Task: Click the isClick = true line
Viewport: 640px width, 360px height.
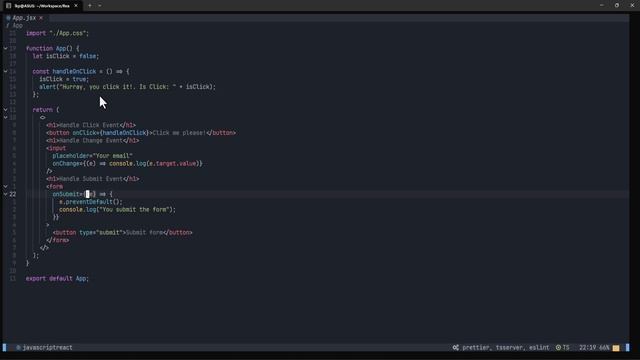Action: 64,79
